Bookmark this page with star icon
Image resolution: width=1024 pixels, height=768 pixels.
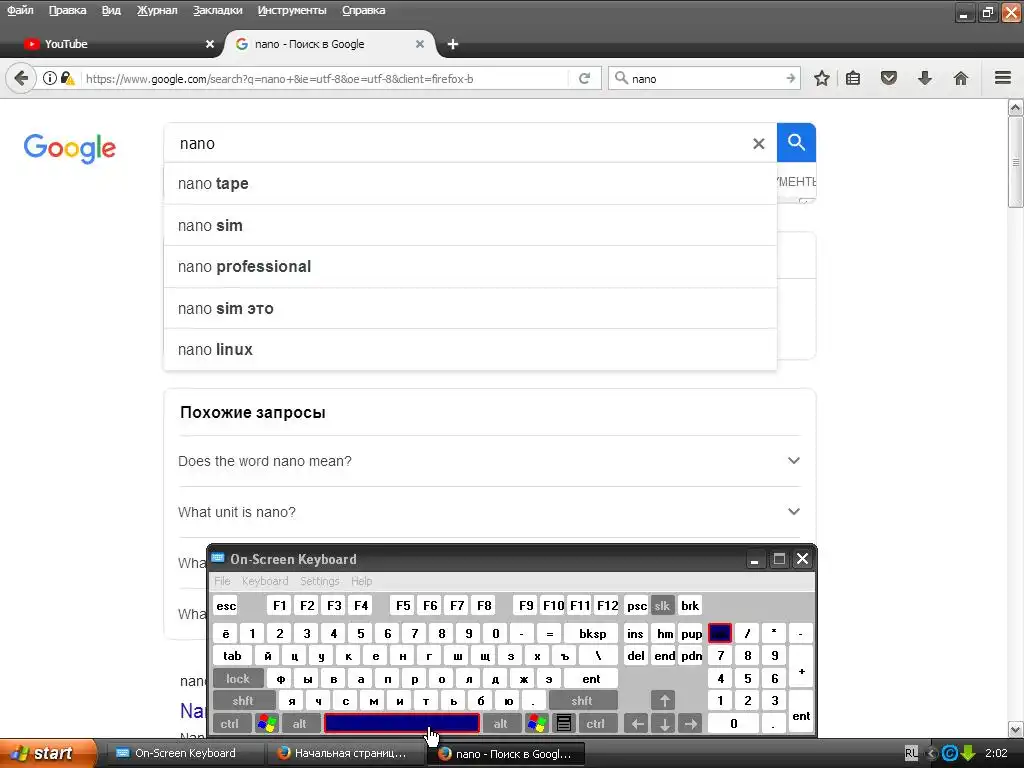click(822, 78)
